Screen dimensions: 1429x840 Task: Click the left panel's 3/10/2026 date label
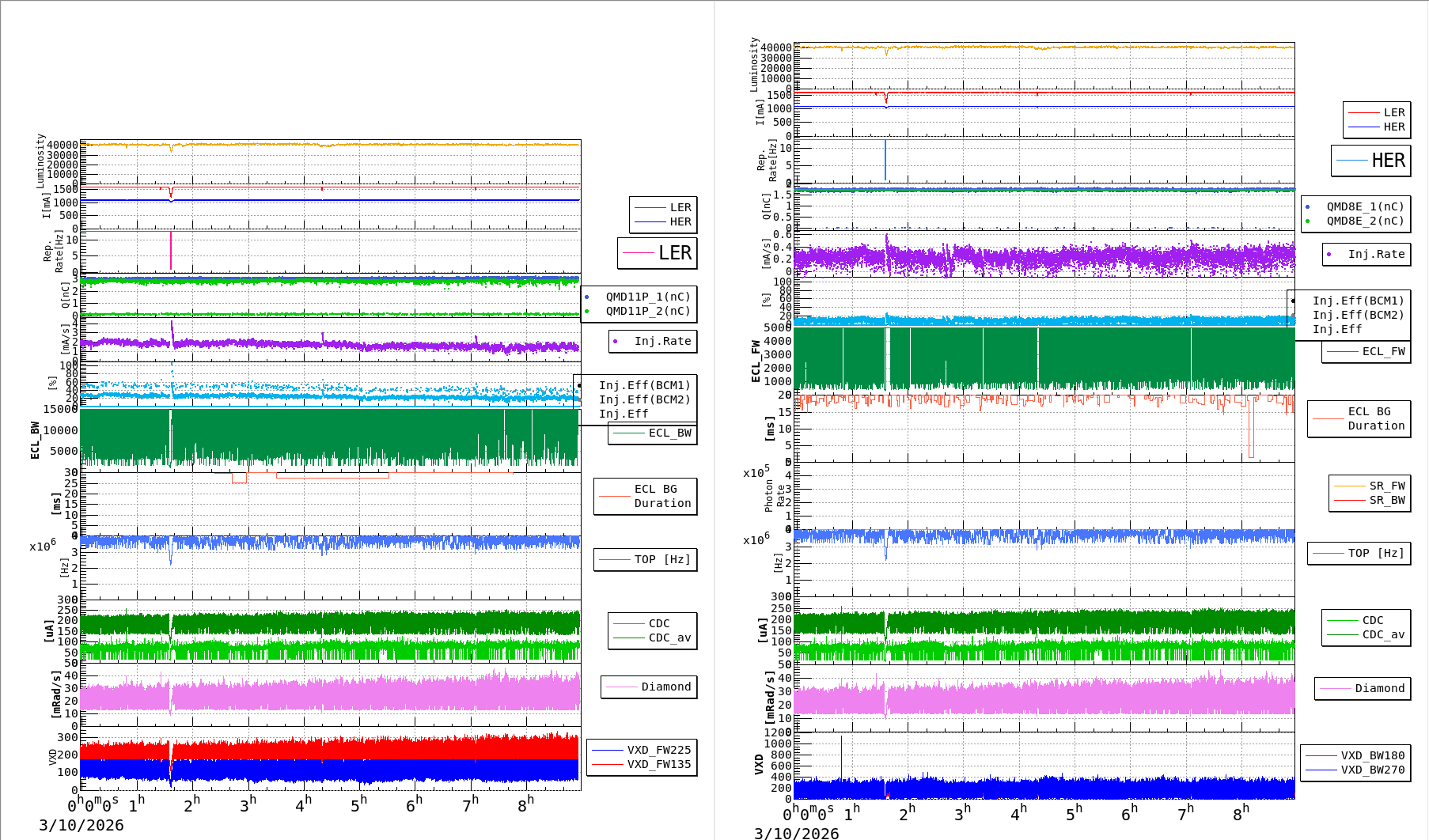[81, 825]
